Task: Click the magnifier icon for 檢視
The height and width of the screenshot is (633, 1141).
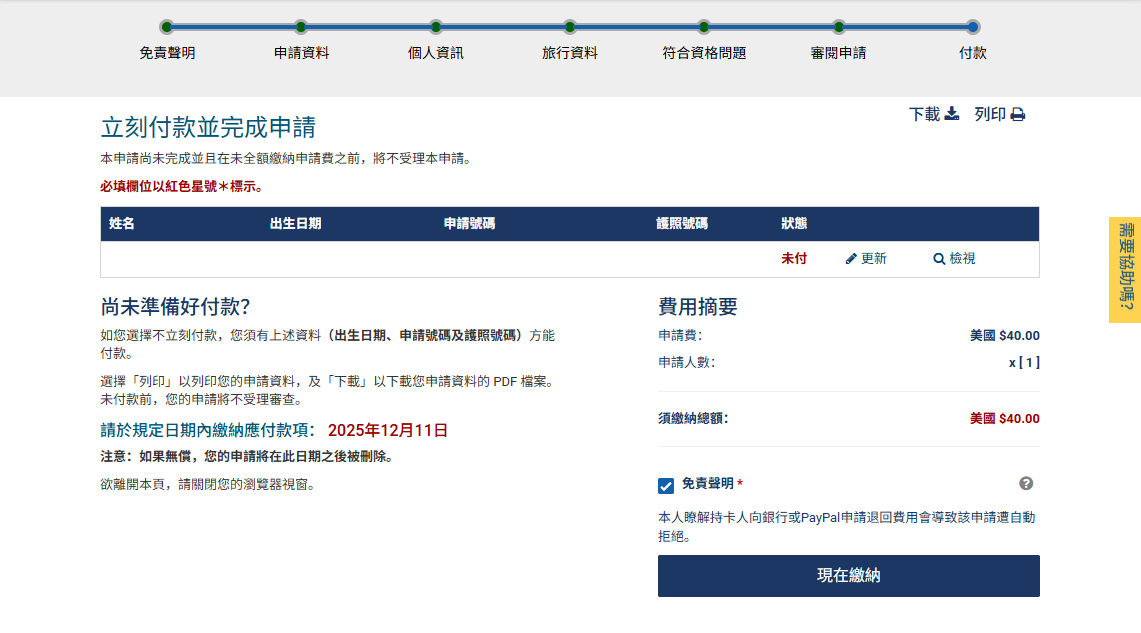Action: click(939, 259)
